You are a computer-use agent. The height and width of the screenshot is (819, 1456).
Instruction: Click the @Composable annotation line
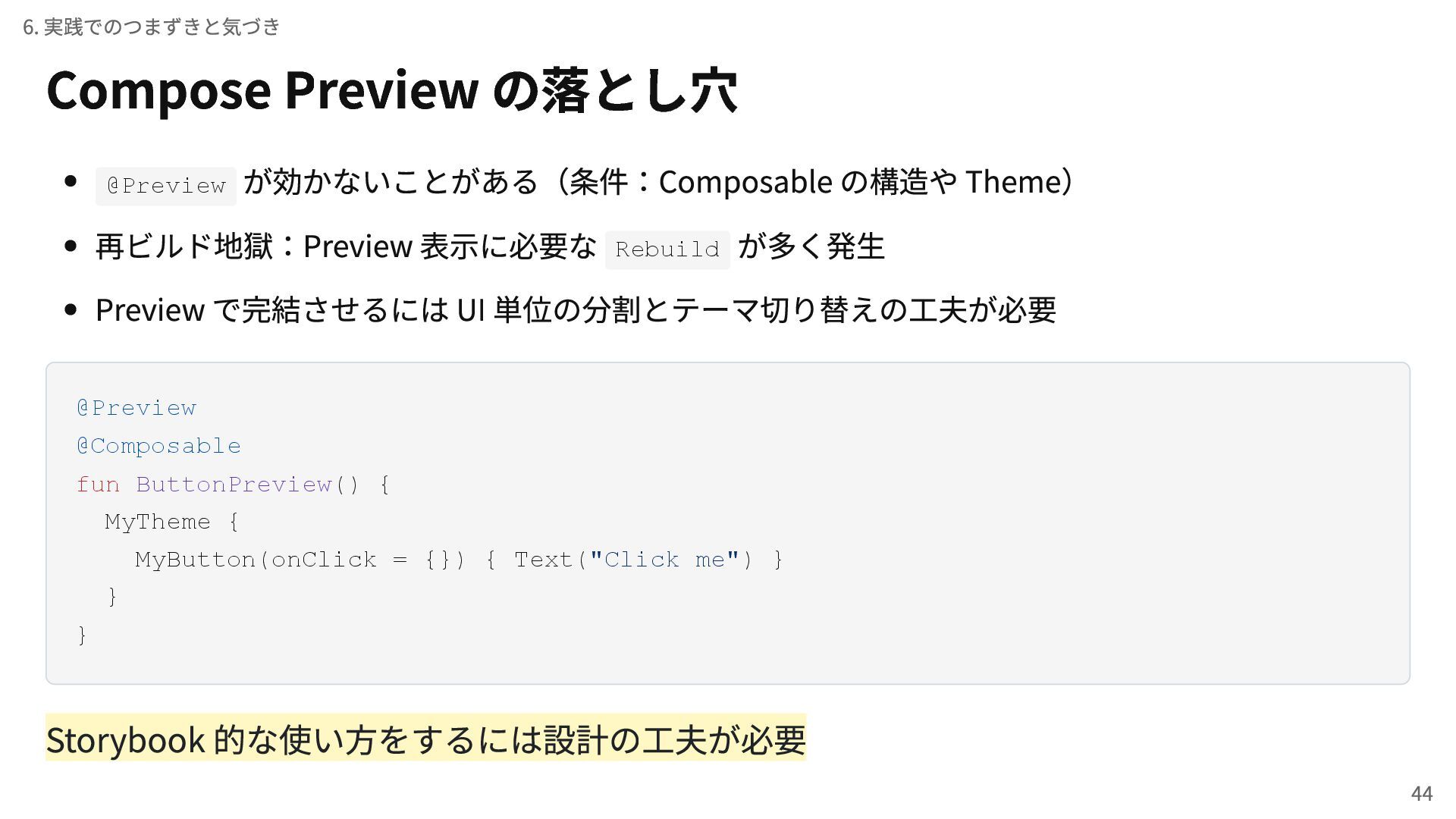158,446
